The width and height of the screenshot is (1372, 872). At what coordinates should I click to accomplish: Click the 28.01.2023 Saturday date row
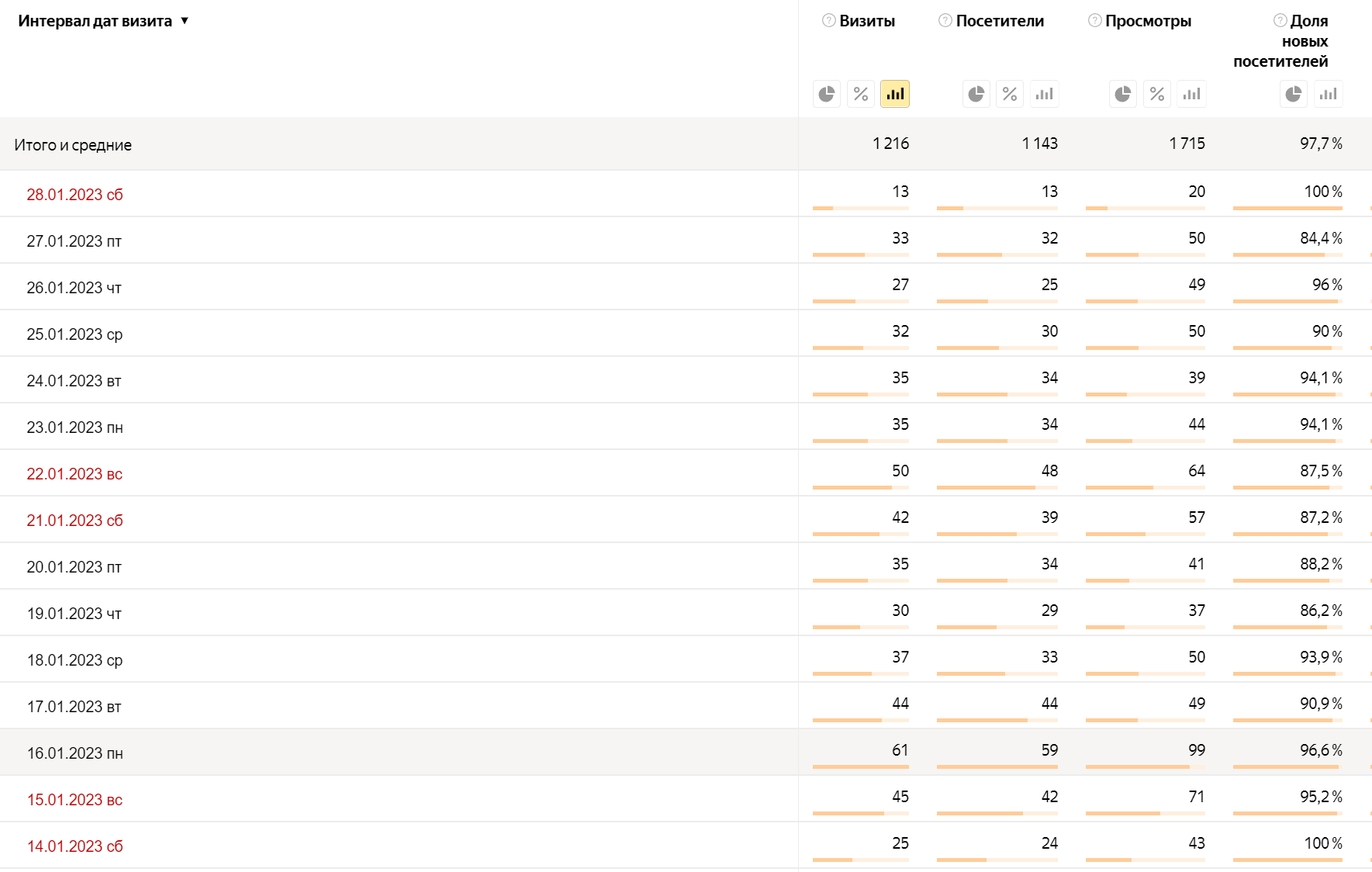(75, 194)
